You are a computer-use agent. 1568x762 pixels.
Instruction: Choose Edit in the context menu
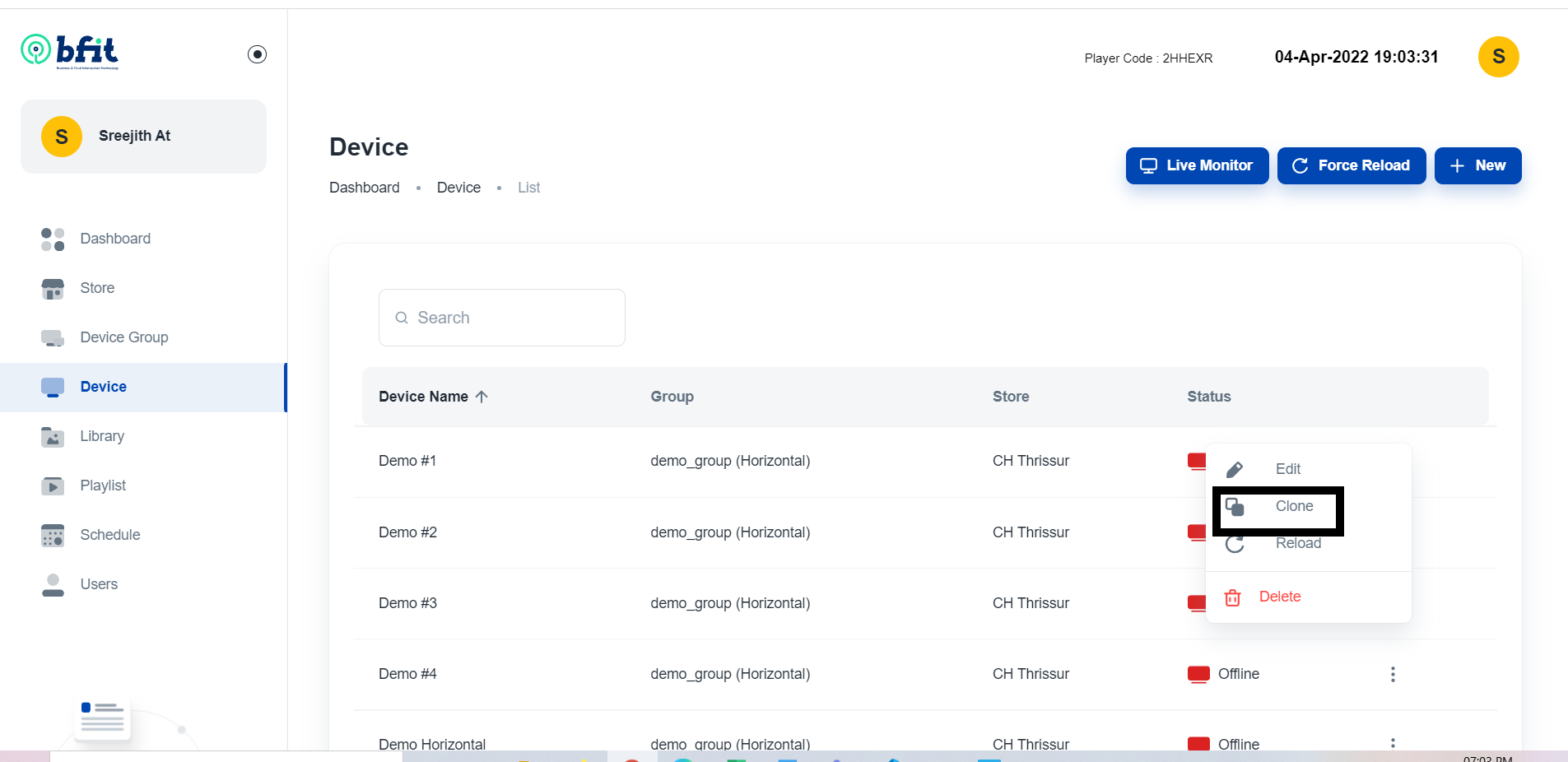pos(1308,469)
